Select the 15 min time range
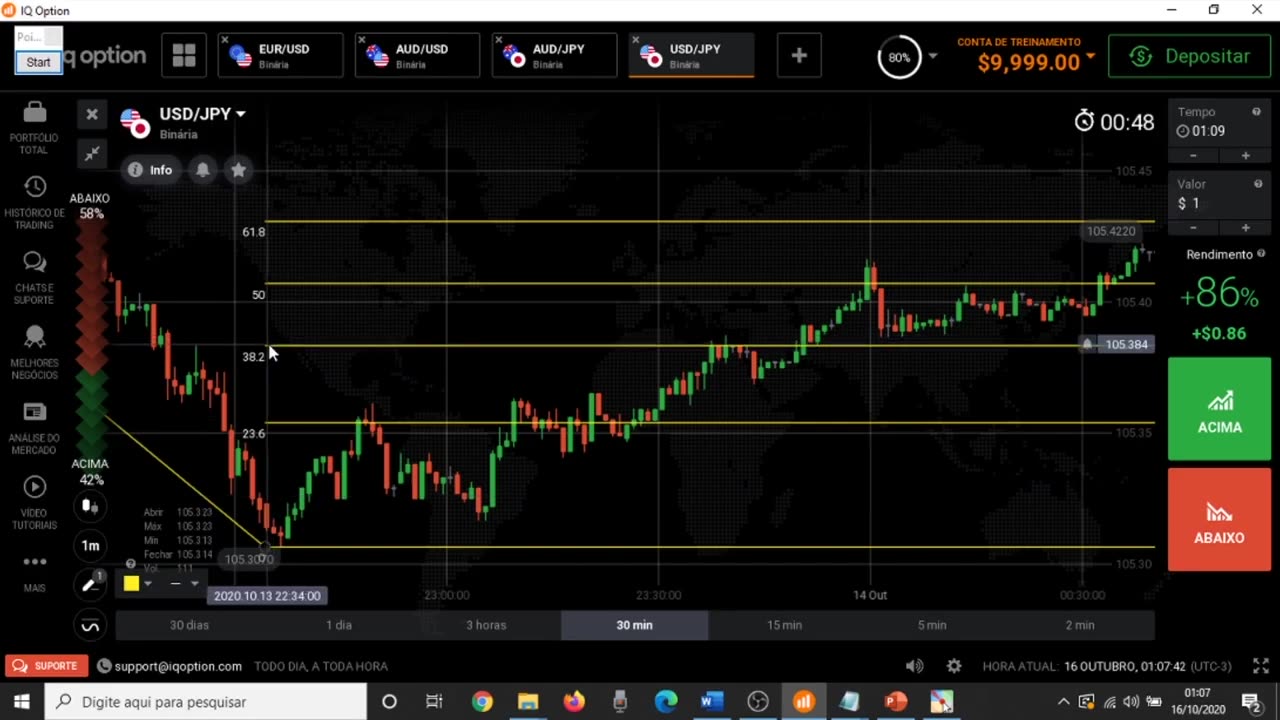This screenshot has height=720, width=1280. coord(784,625)
